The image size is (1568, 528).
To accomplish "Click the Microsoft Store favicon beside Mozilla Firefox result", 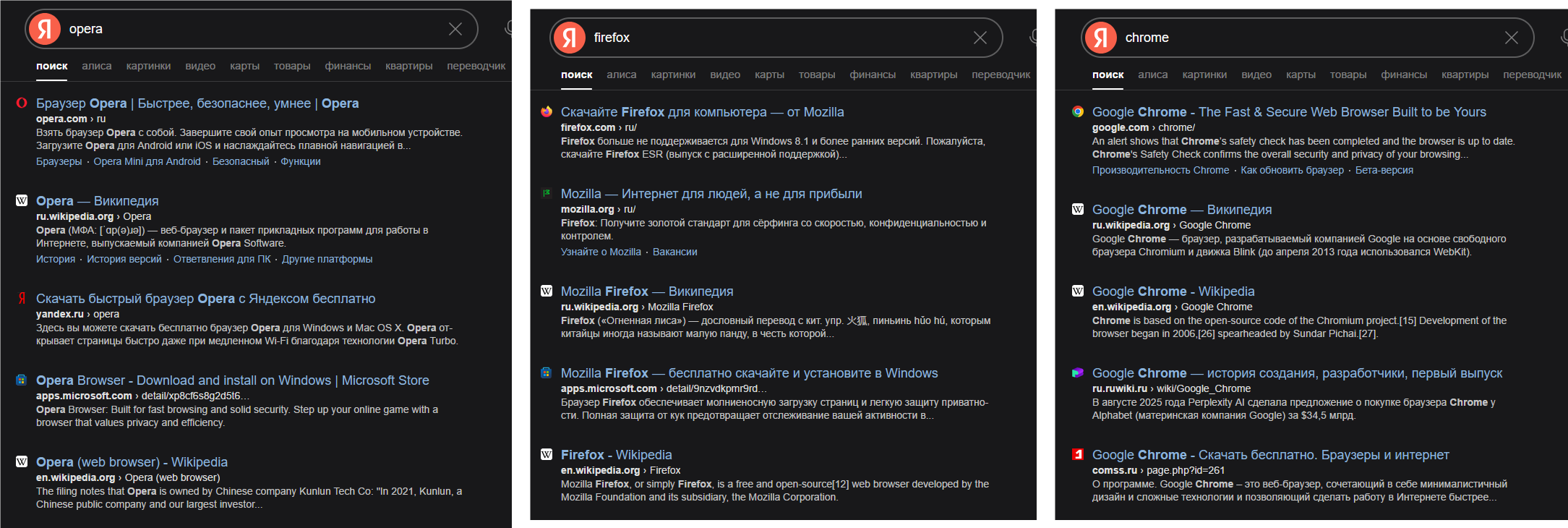I will tap(547, 372).
